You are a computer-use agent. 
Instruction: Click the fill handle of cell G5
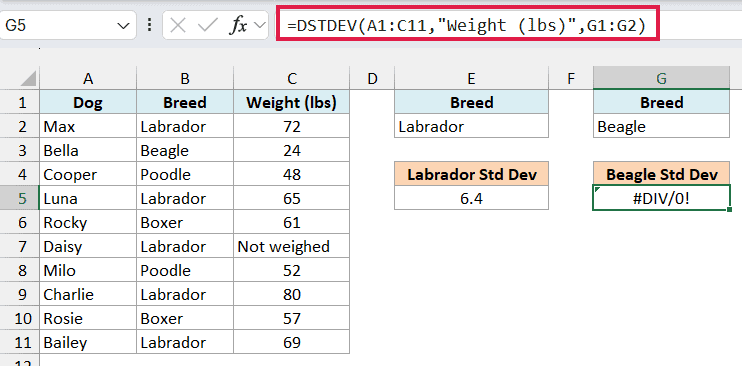[x=729, y=209]
